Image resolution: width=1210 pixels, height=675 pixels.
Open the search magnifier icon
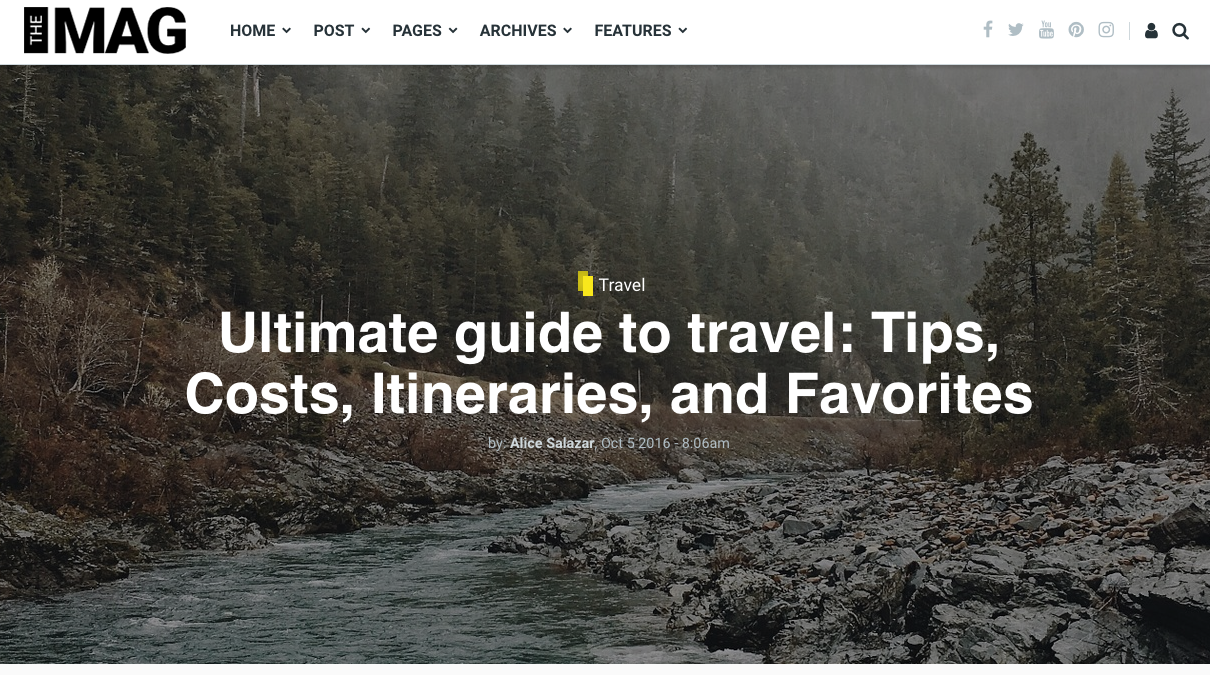click(1180, 31)
